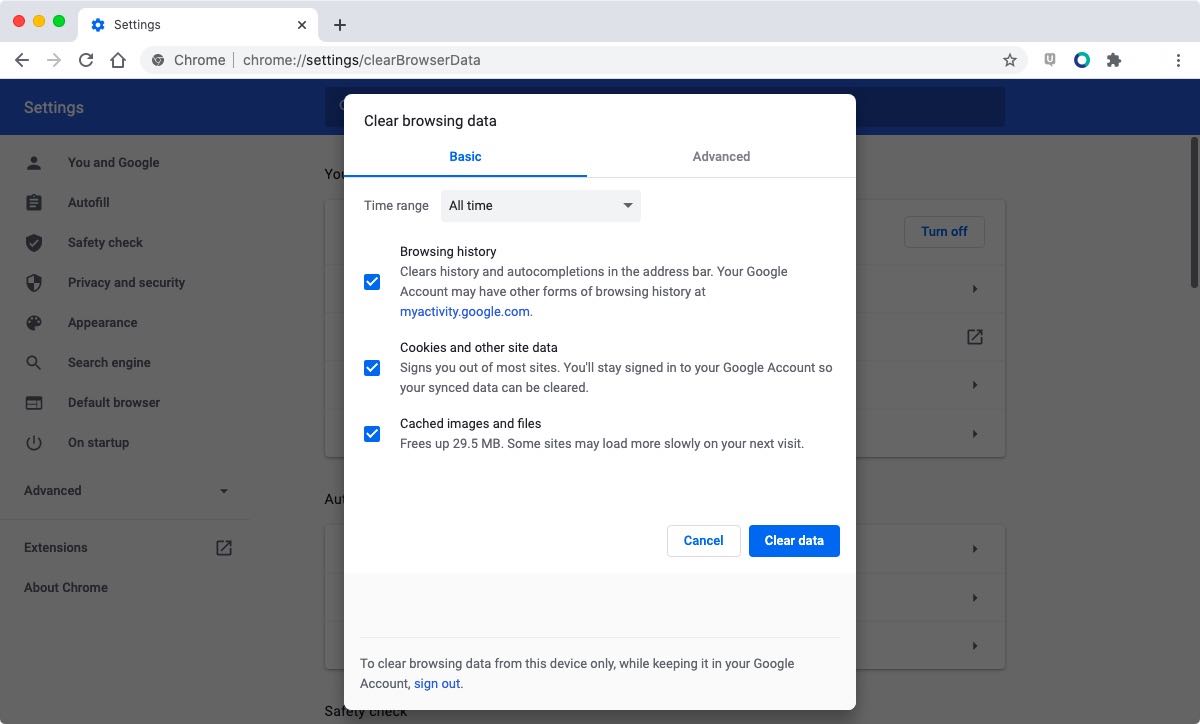This screenshot has width=1200, height=724.
Task: Select the Basic tab
Action: click(x=464, y=156)
